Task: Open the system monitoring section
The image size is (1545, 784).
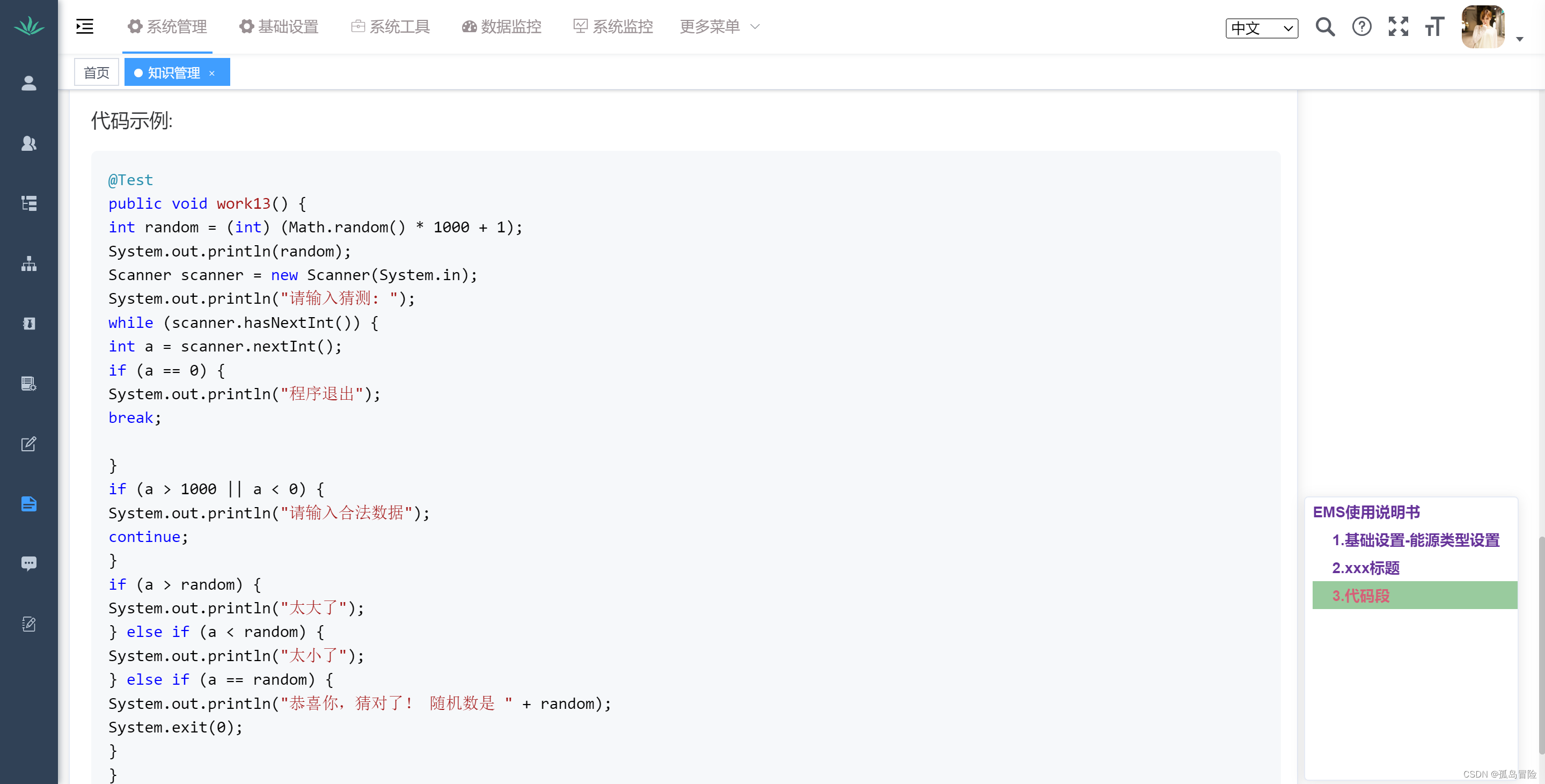Action: [x=612, y=26]
